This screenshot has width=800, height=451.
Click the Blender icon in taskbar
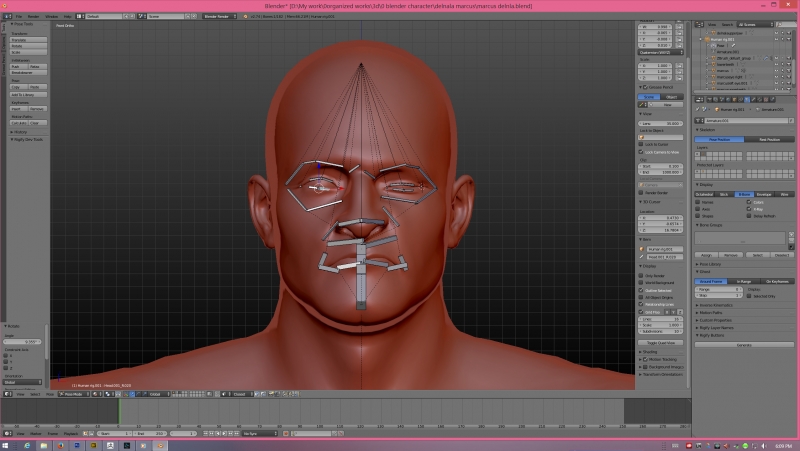[162, 445]
